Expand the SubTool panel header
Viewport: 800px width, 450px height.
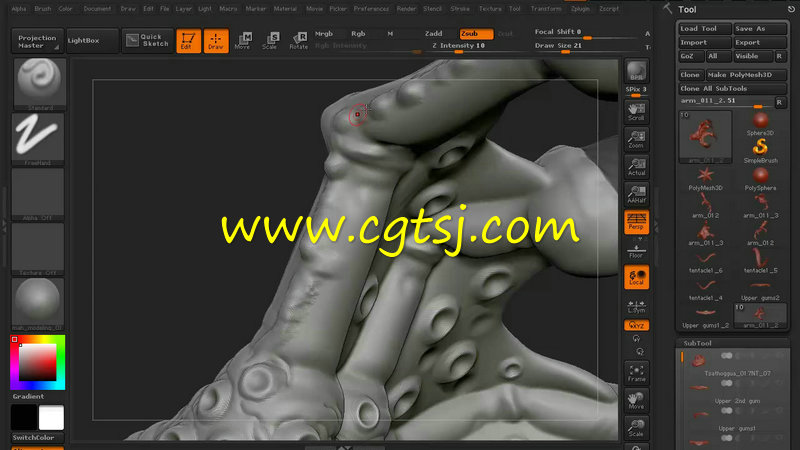tap(733, 343)
